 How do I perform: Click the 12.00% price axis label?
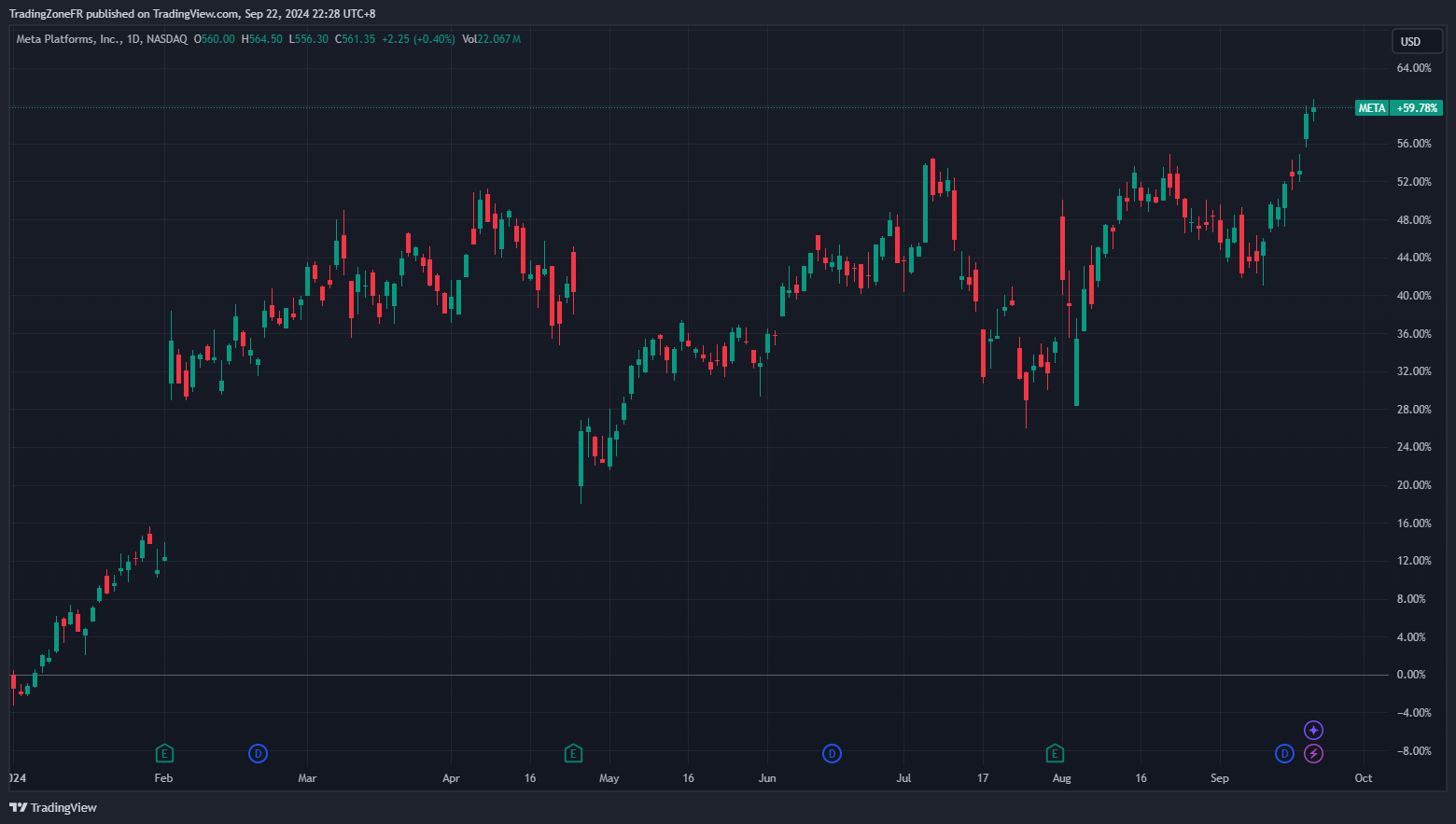pos(1414,561)
